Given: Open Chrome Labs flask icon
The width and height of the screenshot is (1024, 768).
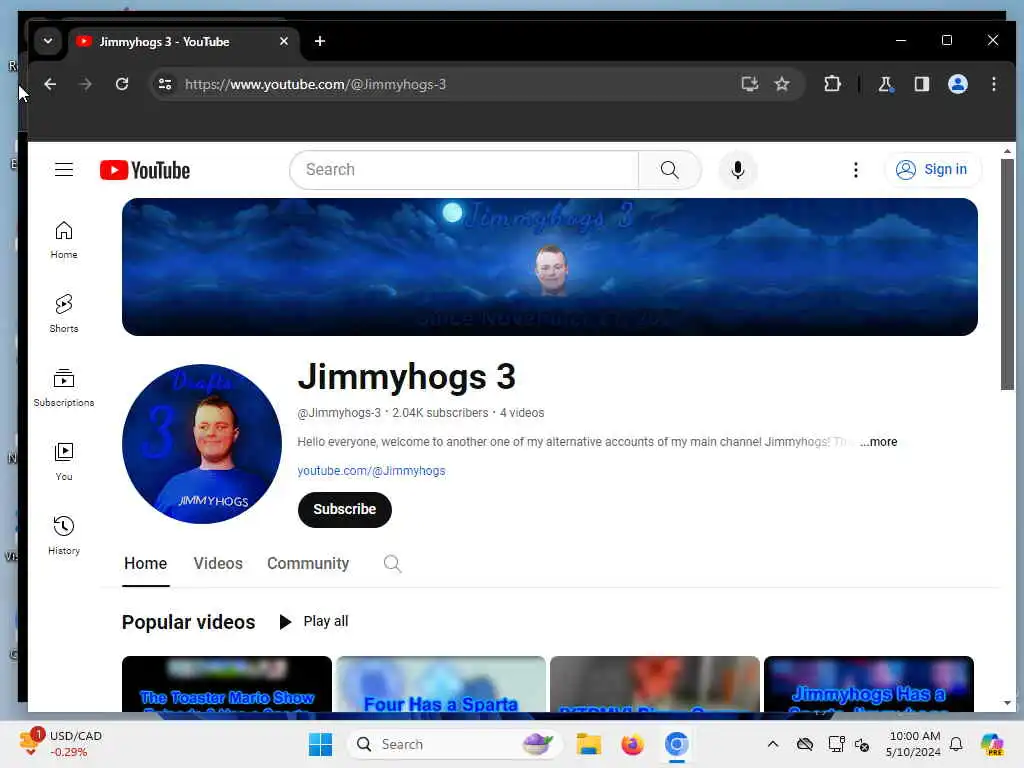Looking at the screenshot, I should 886,84.
